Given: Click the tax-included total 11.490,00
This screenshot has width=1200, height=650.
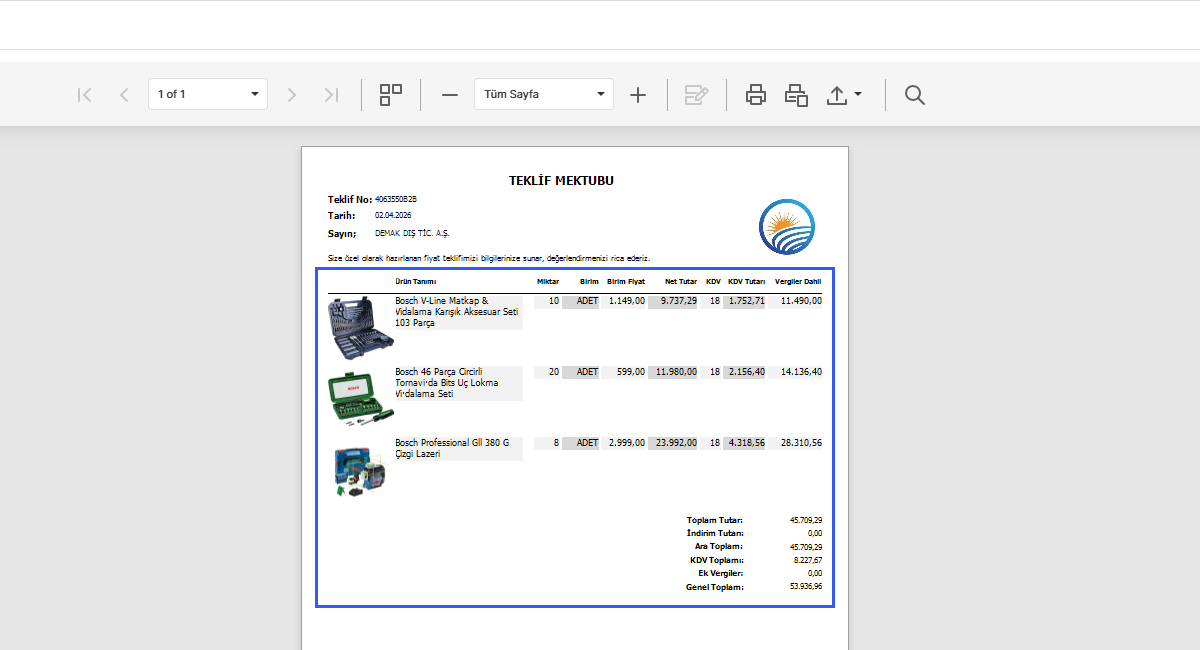Looking at the screenshot, I should [x=801, y=301].
